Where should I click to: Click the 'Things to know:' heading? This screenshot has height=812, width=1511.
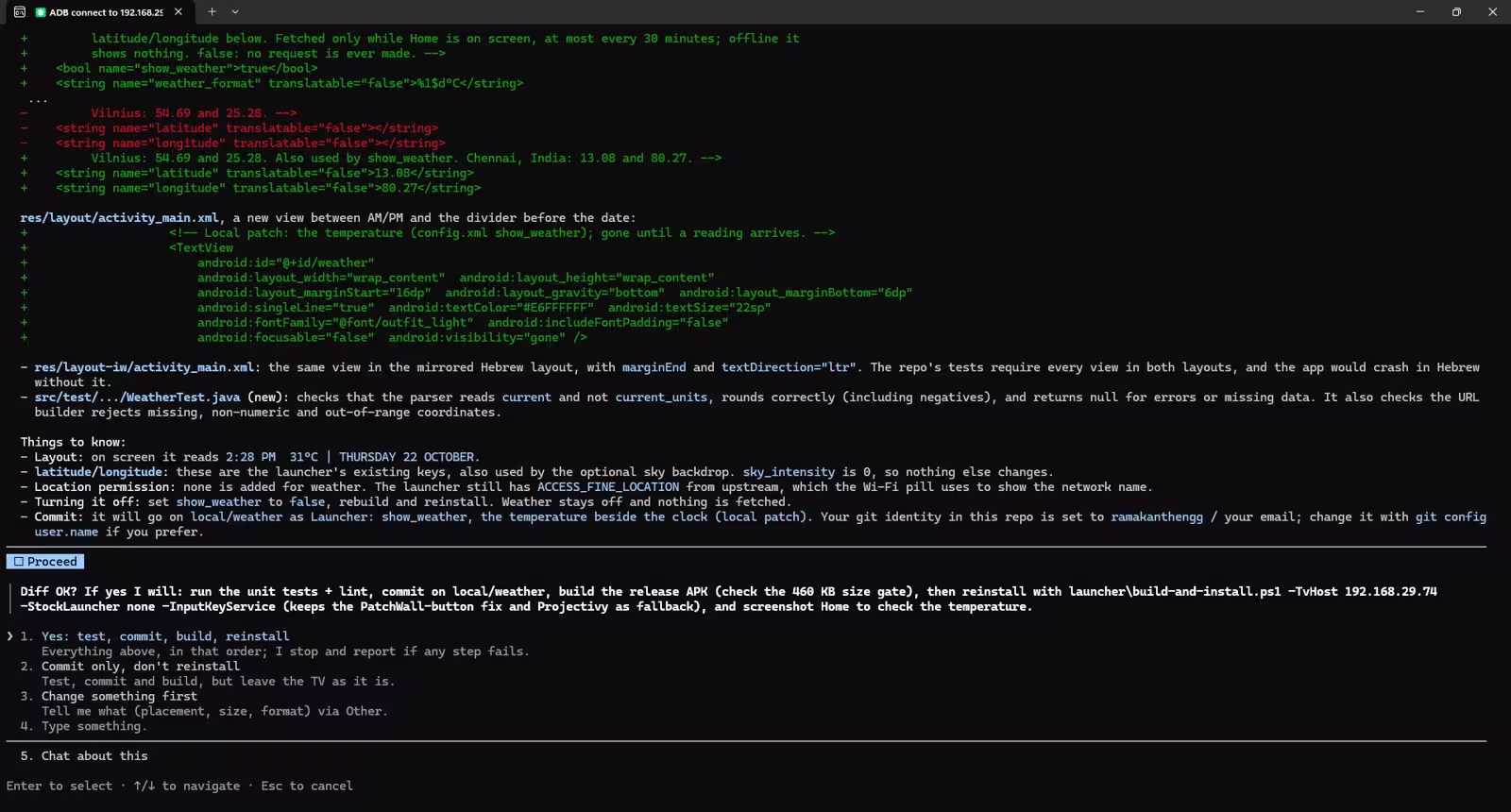pos(73,442)
